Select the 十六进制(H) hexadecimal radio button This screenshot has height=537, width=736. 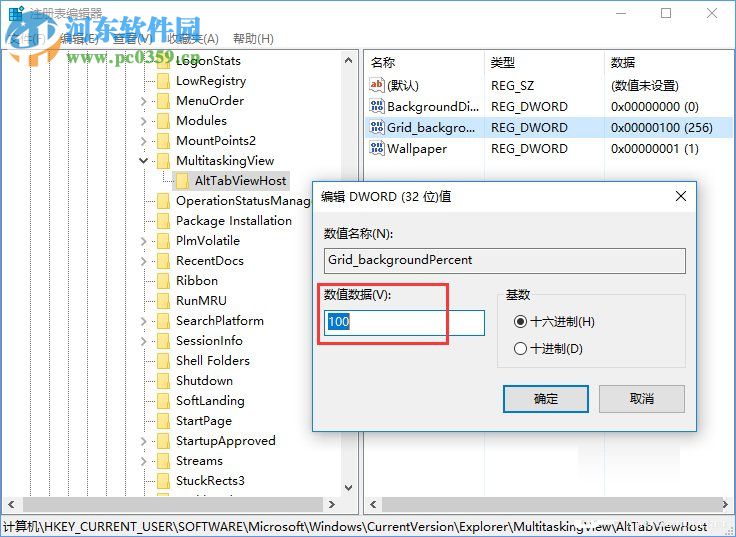coord(520,322)
